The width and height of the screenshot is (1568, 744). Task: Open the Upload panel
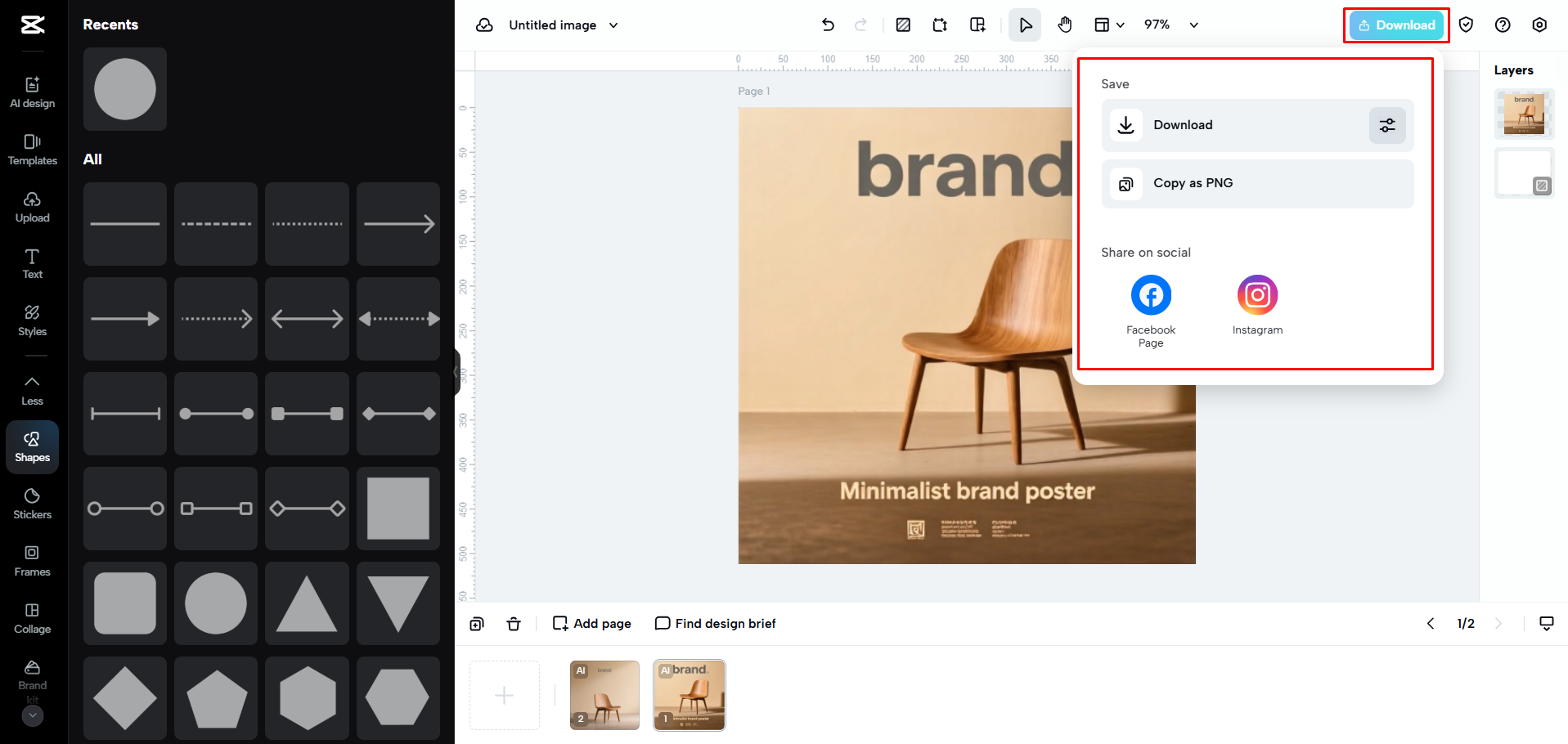tap(33, 207)
